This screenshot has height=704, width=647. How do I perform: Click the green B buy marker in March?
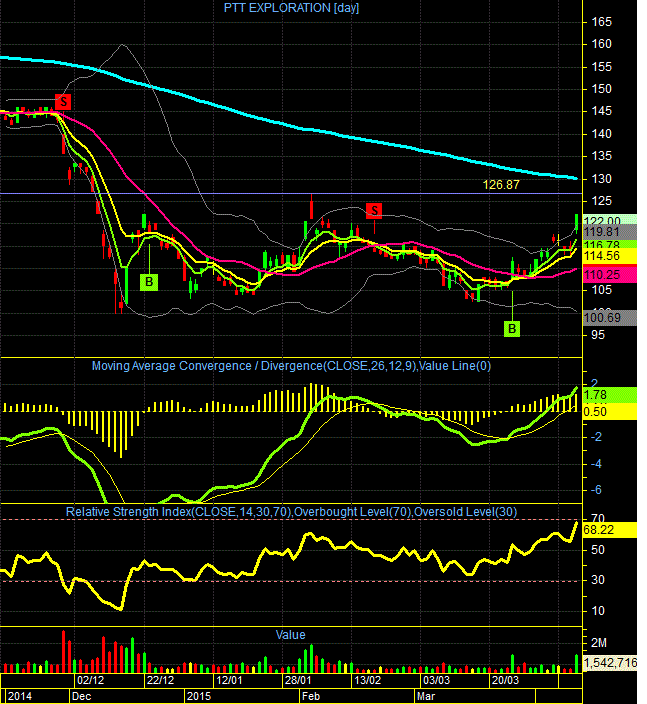[x=512, y=329]
